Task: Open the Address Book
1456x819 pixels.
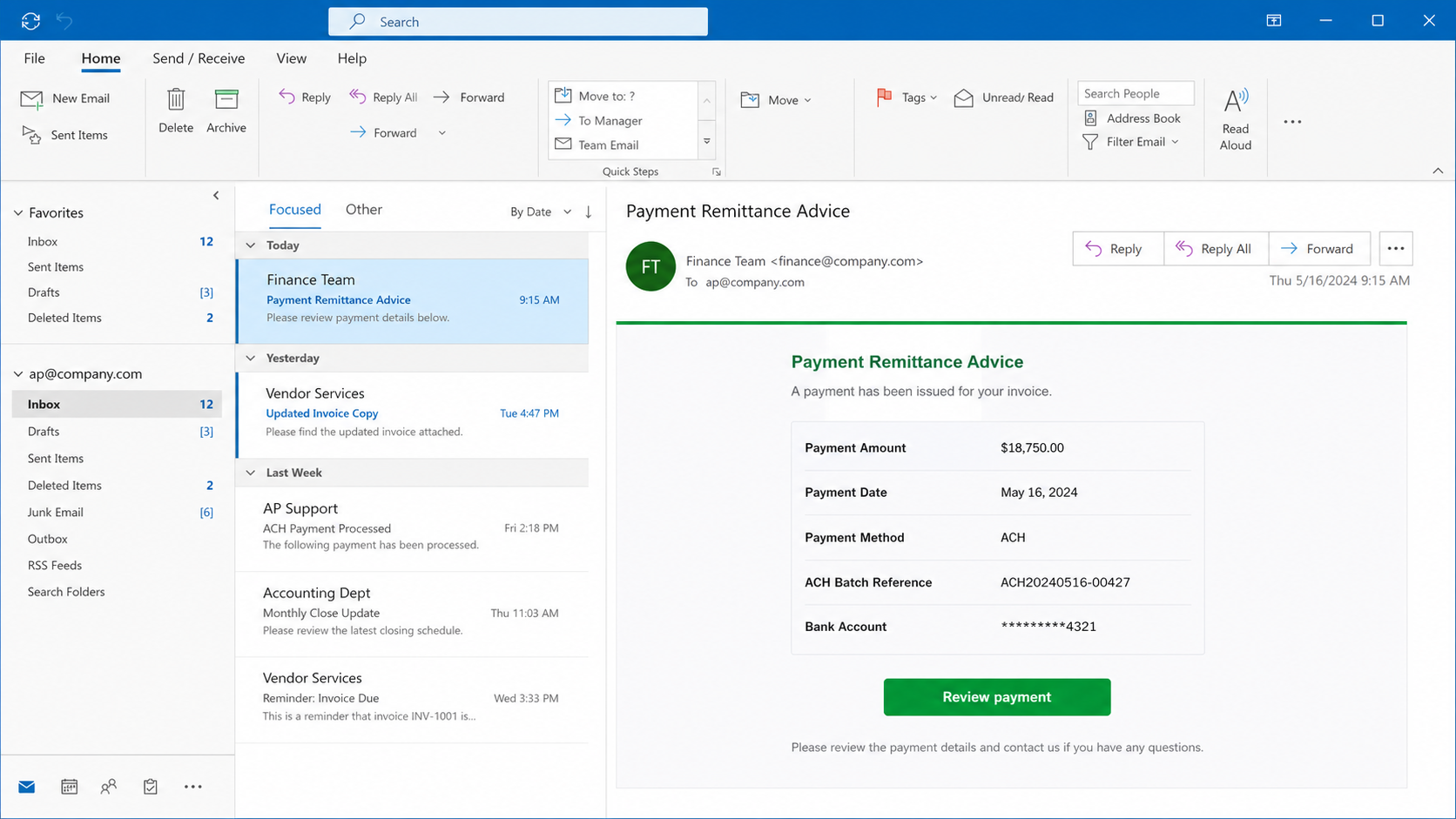Action: pyautogui.click(x=1132, y=118)
